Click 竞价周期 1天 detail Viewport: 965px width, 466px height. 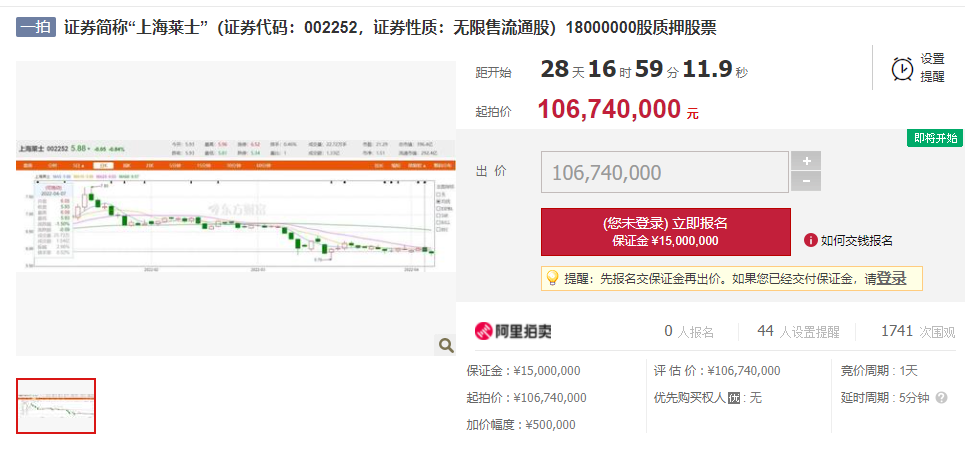pyautogui.click(x=879, y=371)
